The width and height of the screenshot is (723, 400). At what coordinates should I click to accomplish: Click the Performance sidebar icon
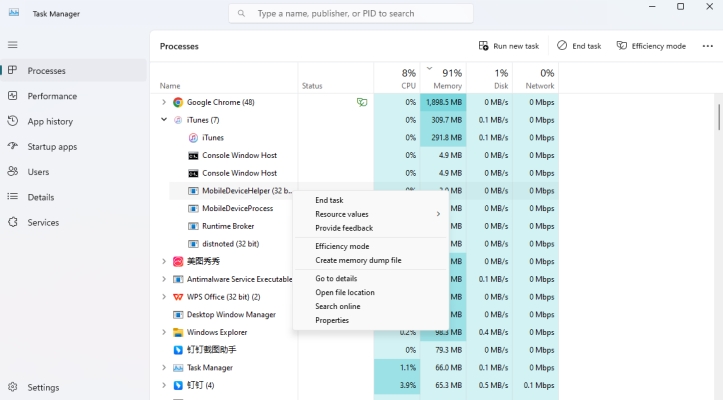13,96
